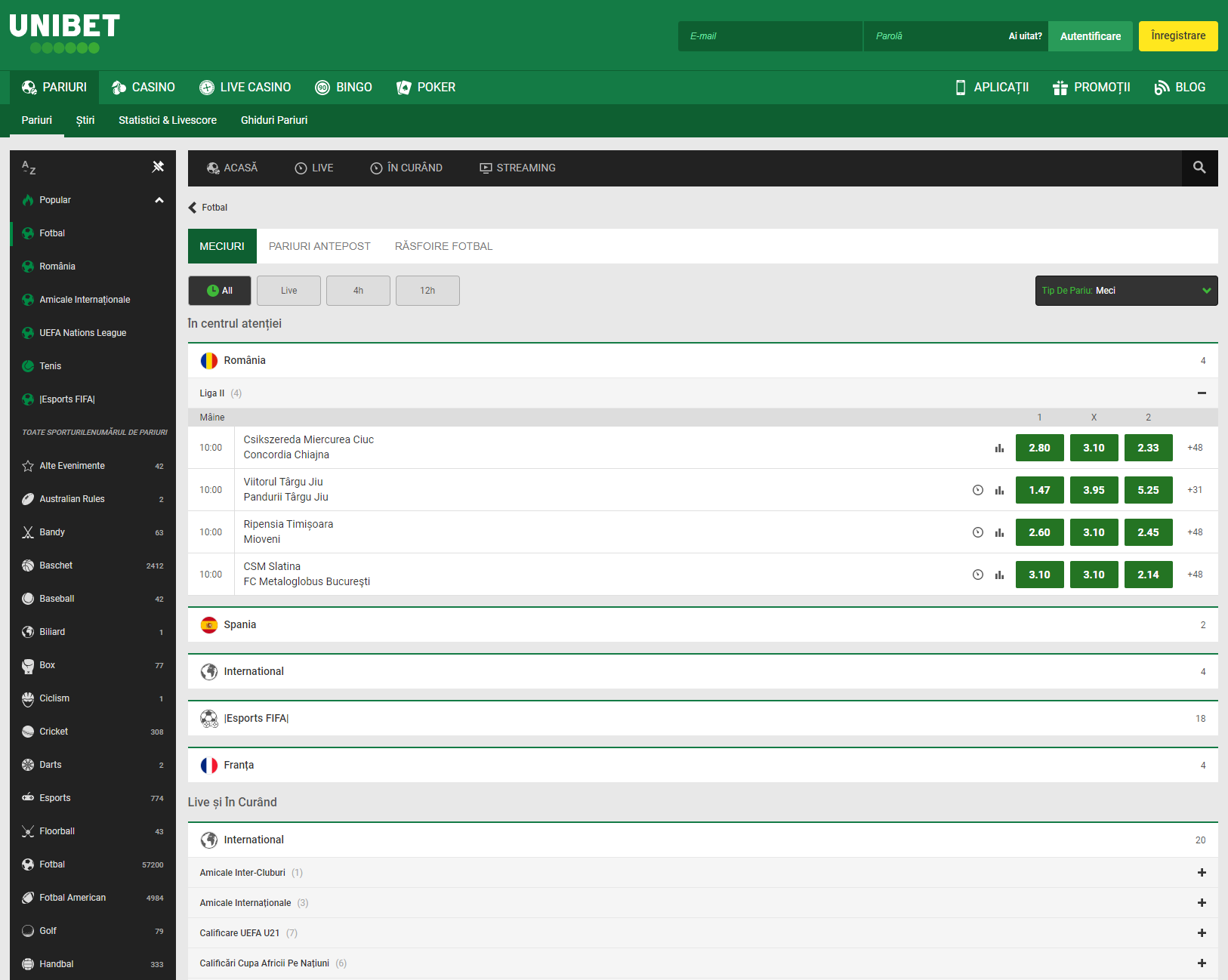Click back arrow next to Fotbal
This screenshot has width=1228, height=980.
coord(193,208)
